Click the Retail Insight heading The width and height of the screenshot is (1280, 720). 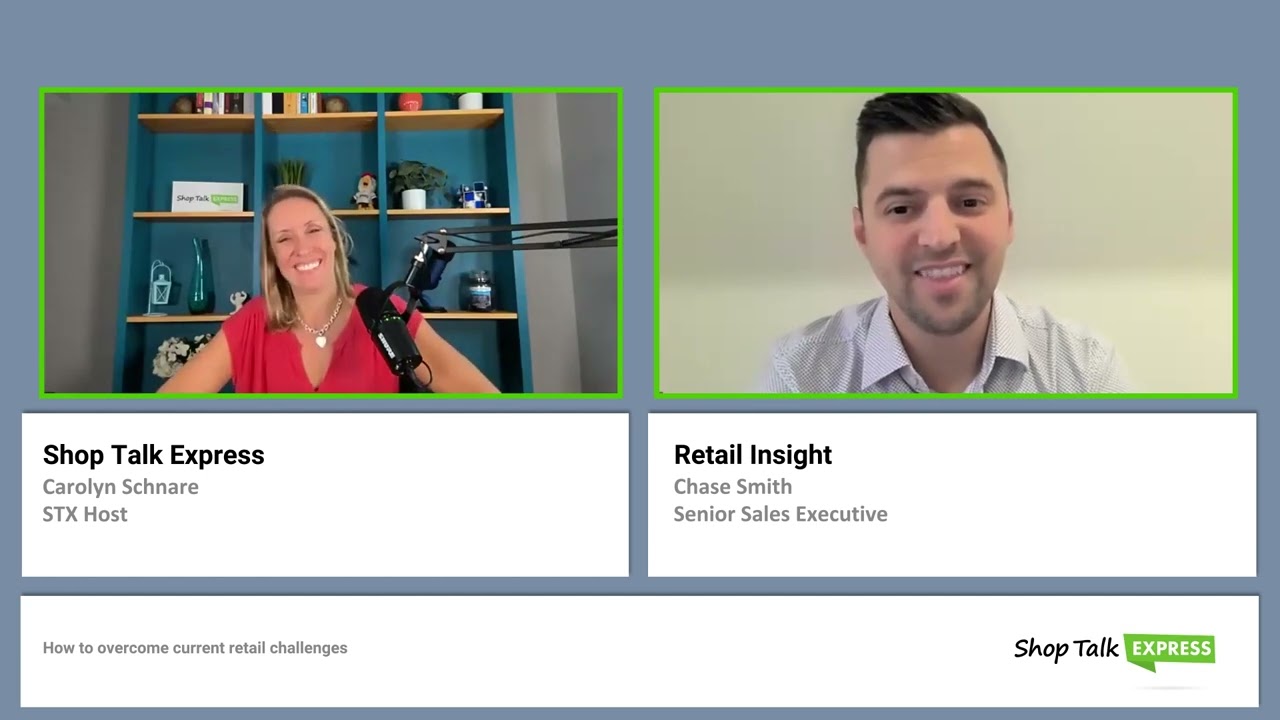[753, 455]
